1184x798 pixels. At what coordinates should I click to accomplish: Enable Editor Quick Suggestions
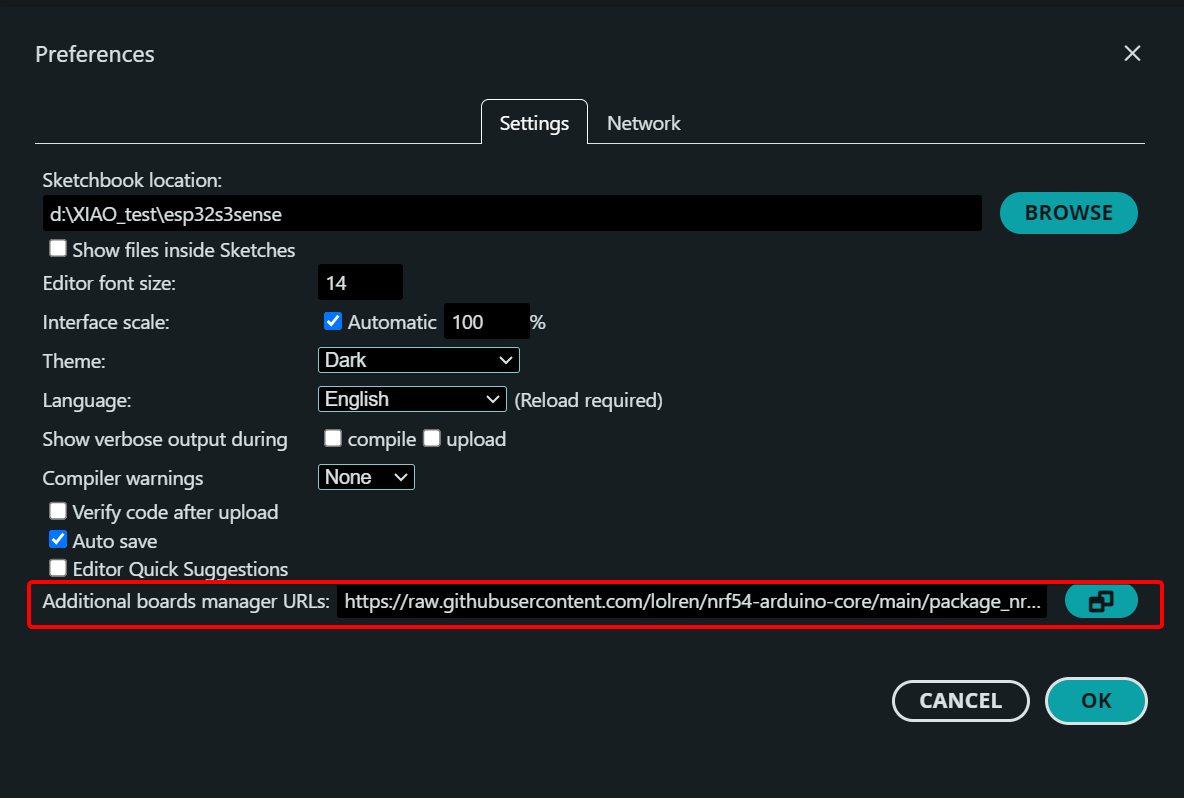(x=59, y=569)
